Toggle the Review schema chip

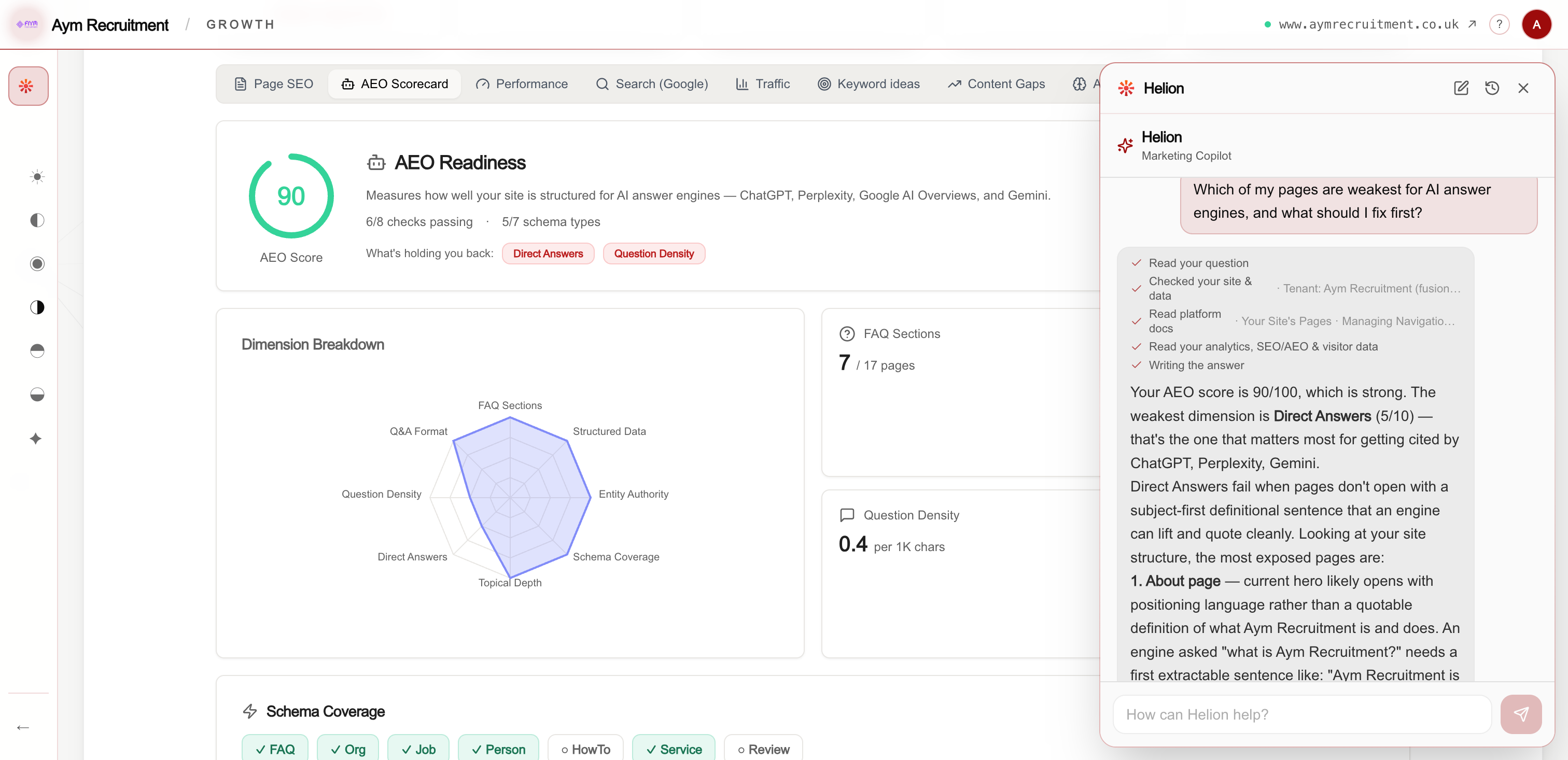763,749
